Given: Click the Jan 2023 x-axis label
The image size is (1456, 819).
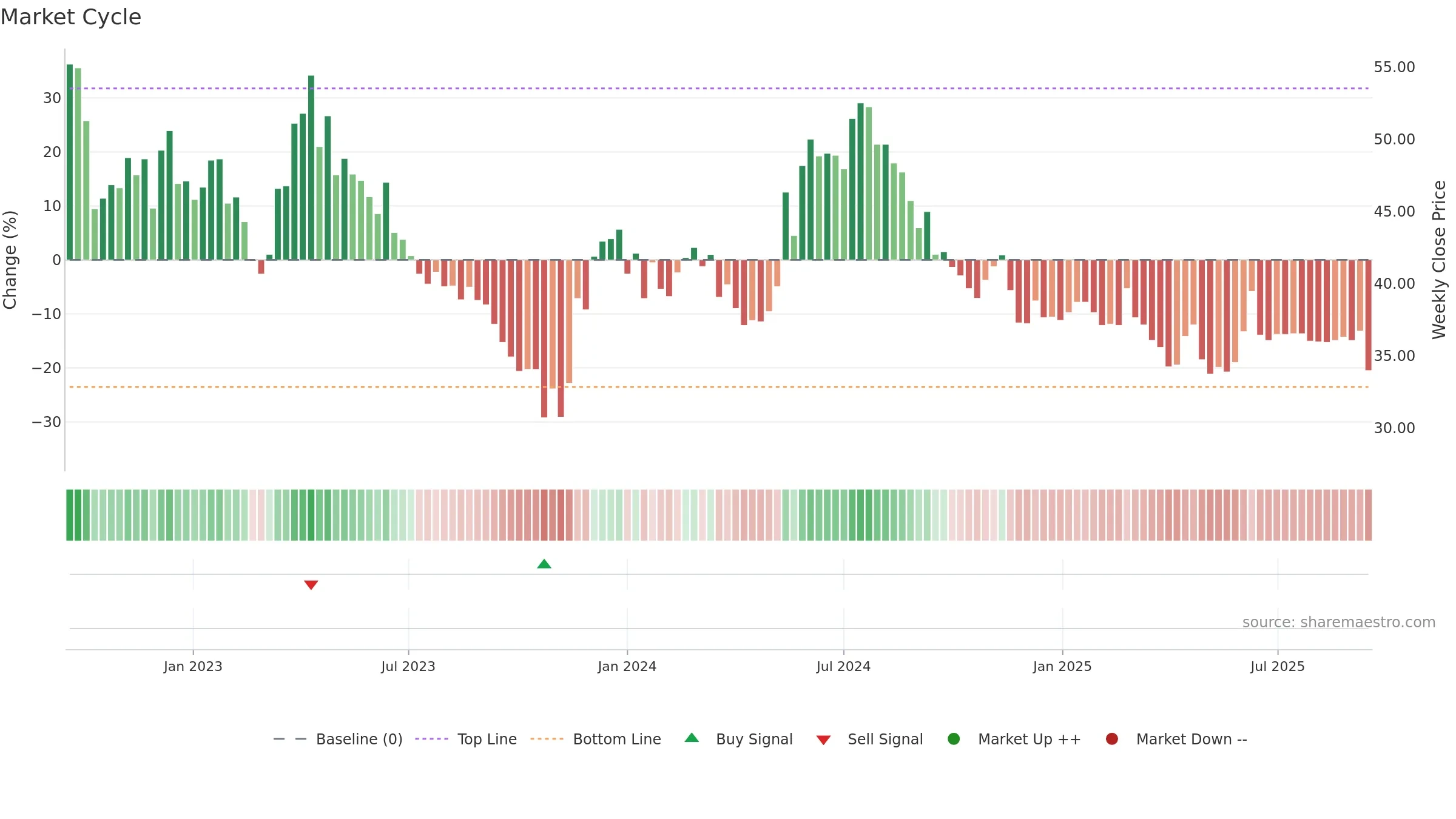Looking at the screenshot, I should tap(193, 666).
